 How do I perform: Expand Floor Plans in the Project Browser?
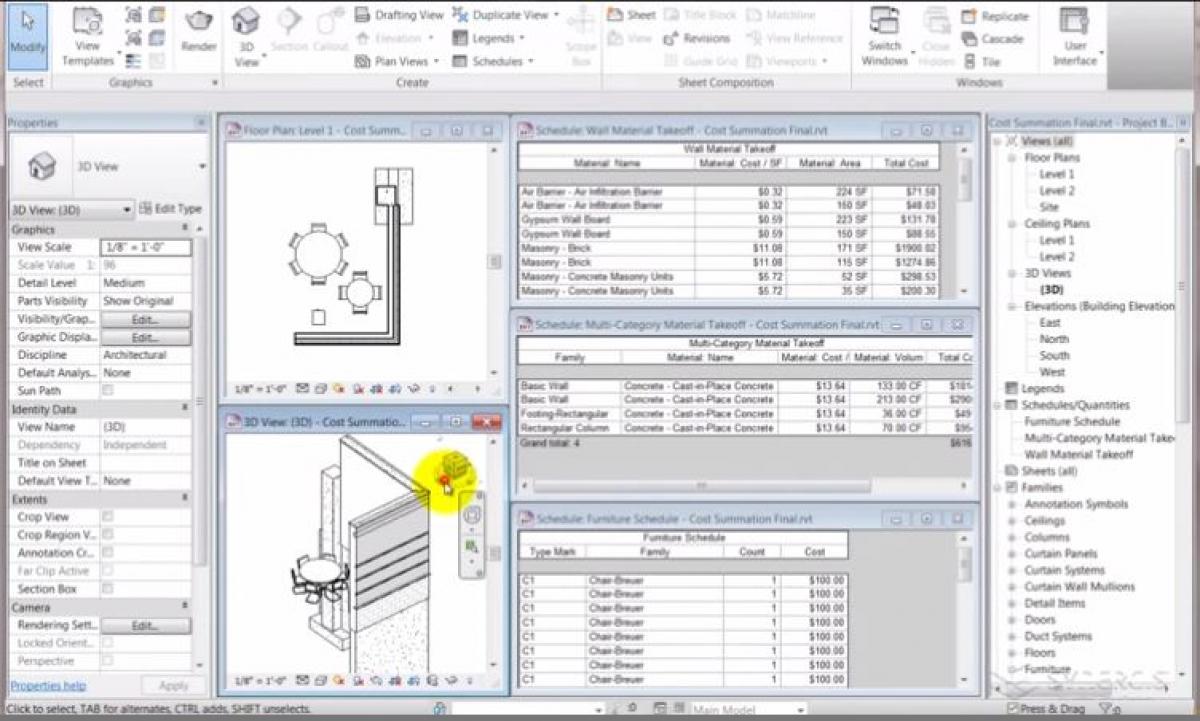(x=1011, y=157)
